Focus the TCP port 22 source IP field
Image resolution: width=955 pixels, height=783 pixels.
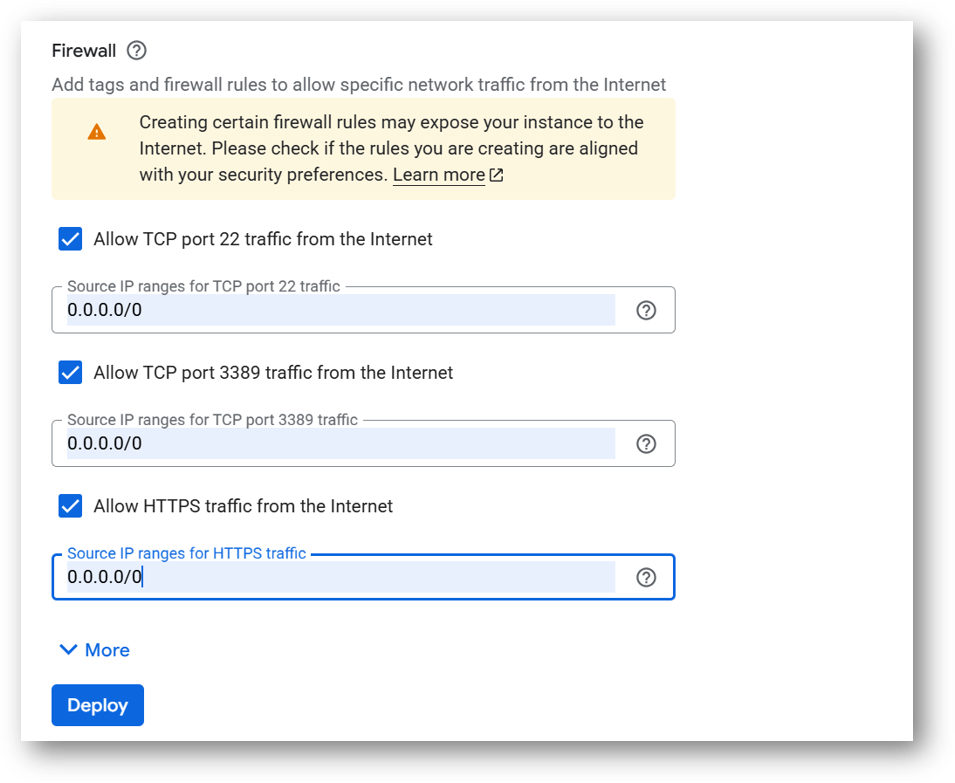(x=340, y=310)
